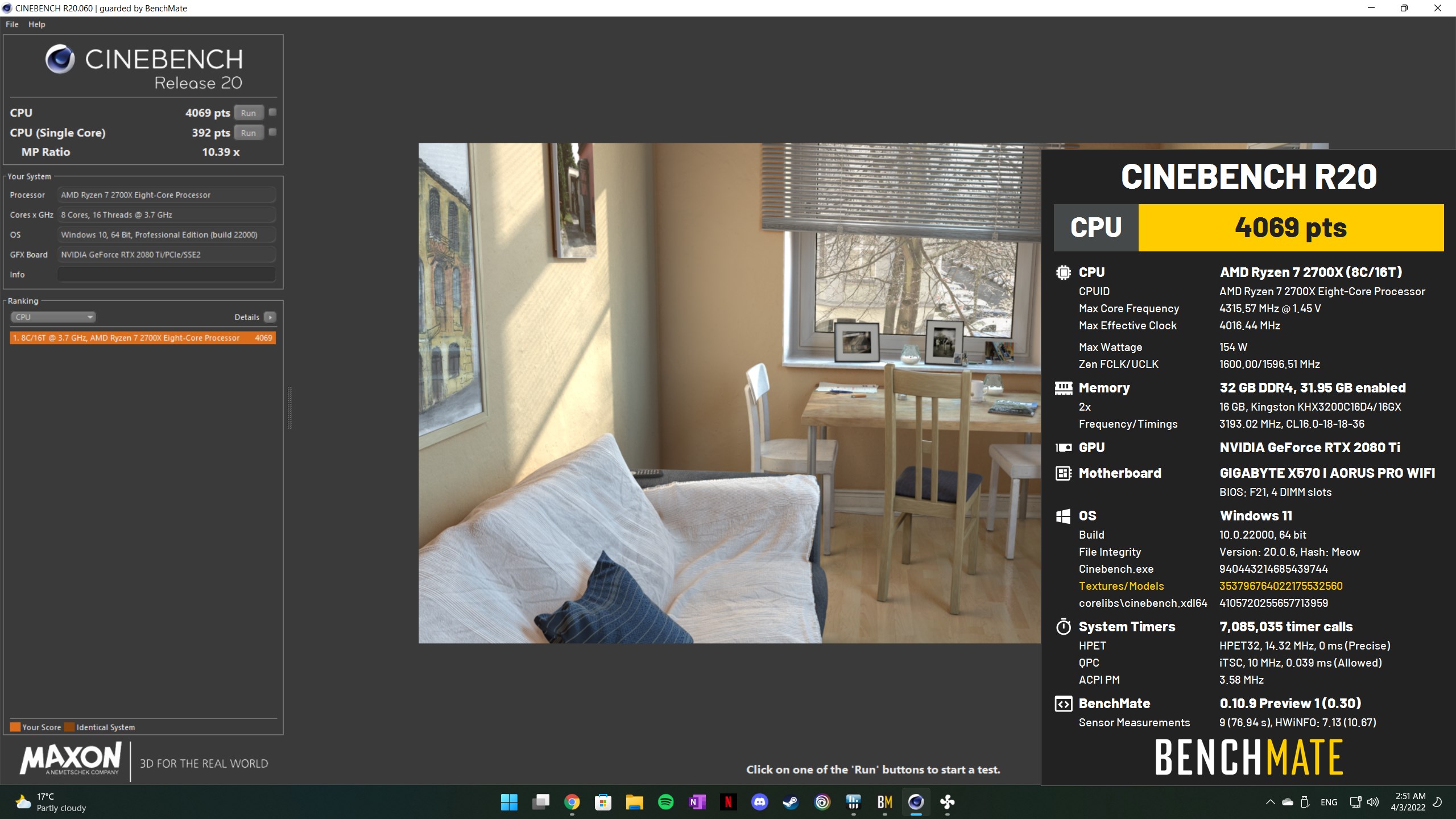Click the yellow 4069 pts BenchMate score bar
The height and width of the screenshot is (819, 1456).
(x=1290, y=227)
